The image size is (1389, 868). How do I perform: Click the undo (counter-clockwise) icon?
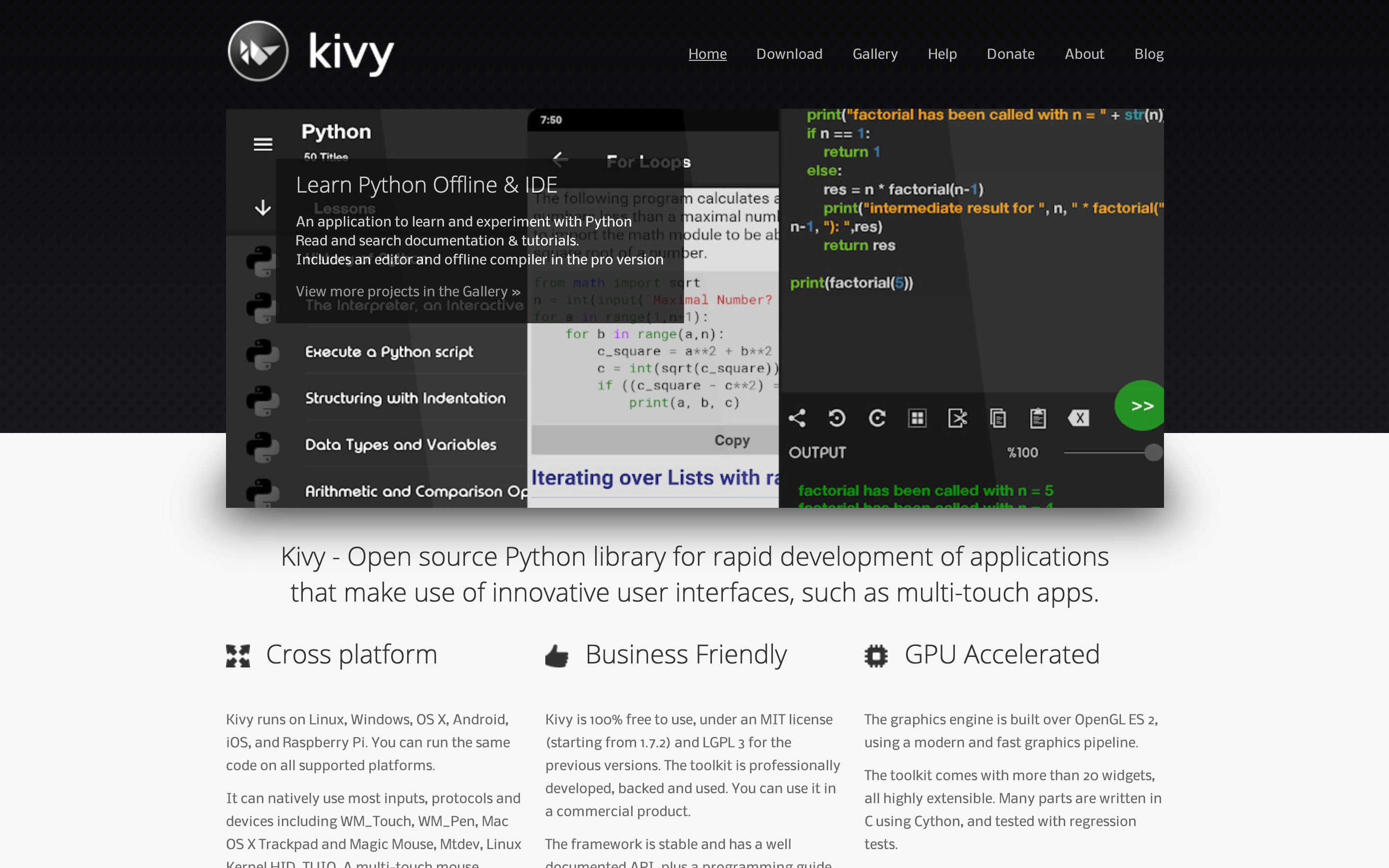click(837, 418)
